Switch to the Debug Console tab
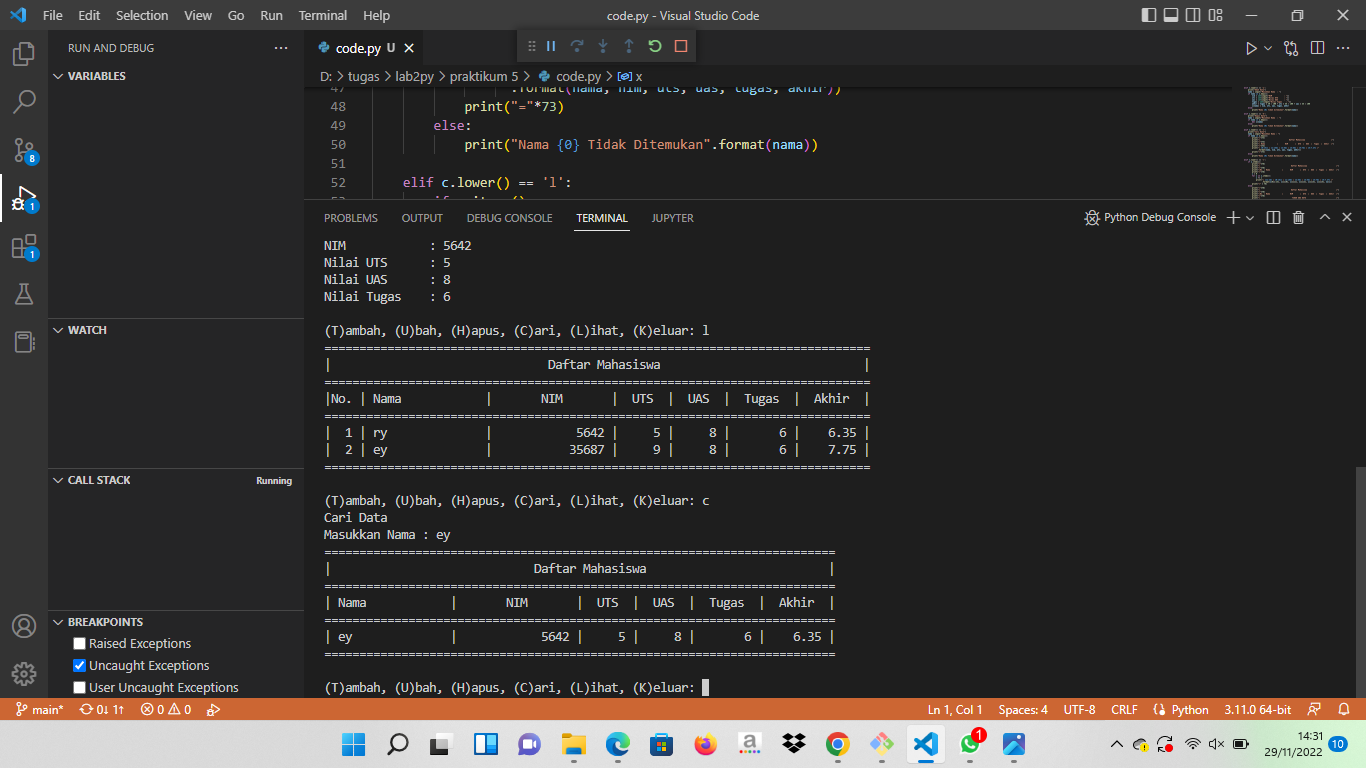The height and width of the screenshot is (768, 1366). click(x=509, y=218)
